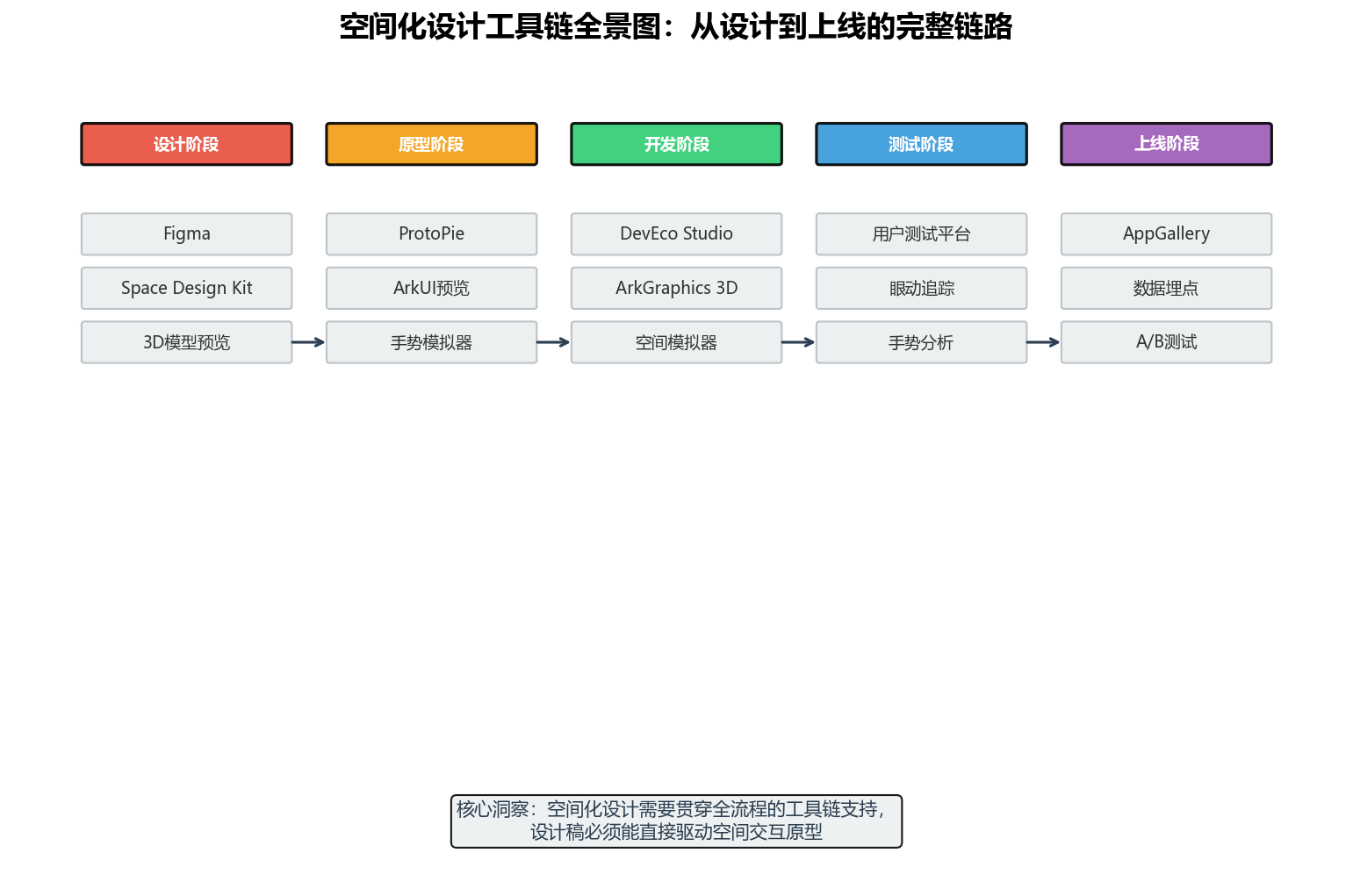1353x896 pixels.
Task: Select the A/B测试 box
Action: point(1166,342)
